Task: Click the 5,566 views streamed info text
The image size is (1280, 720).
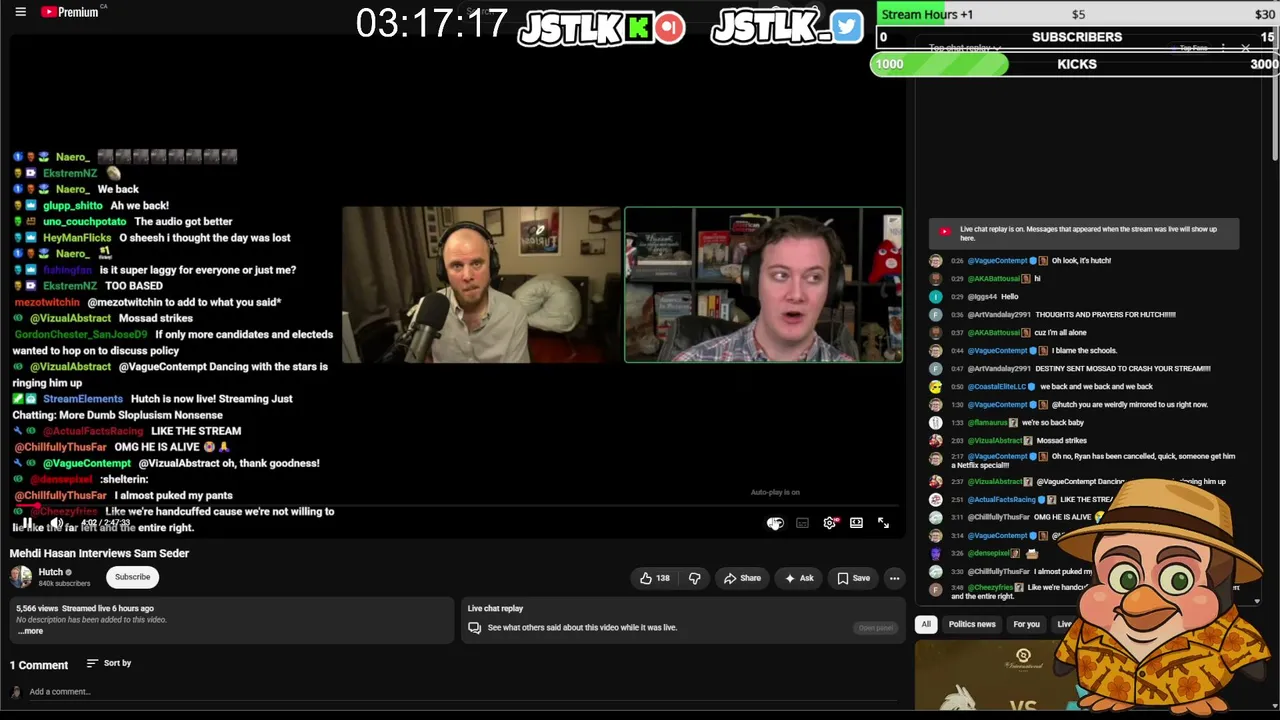Action: point(85,608)
